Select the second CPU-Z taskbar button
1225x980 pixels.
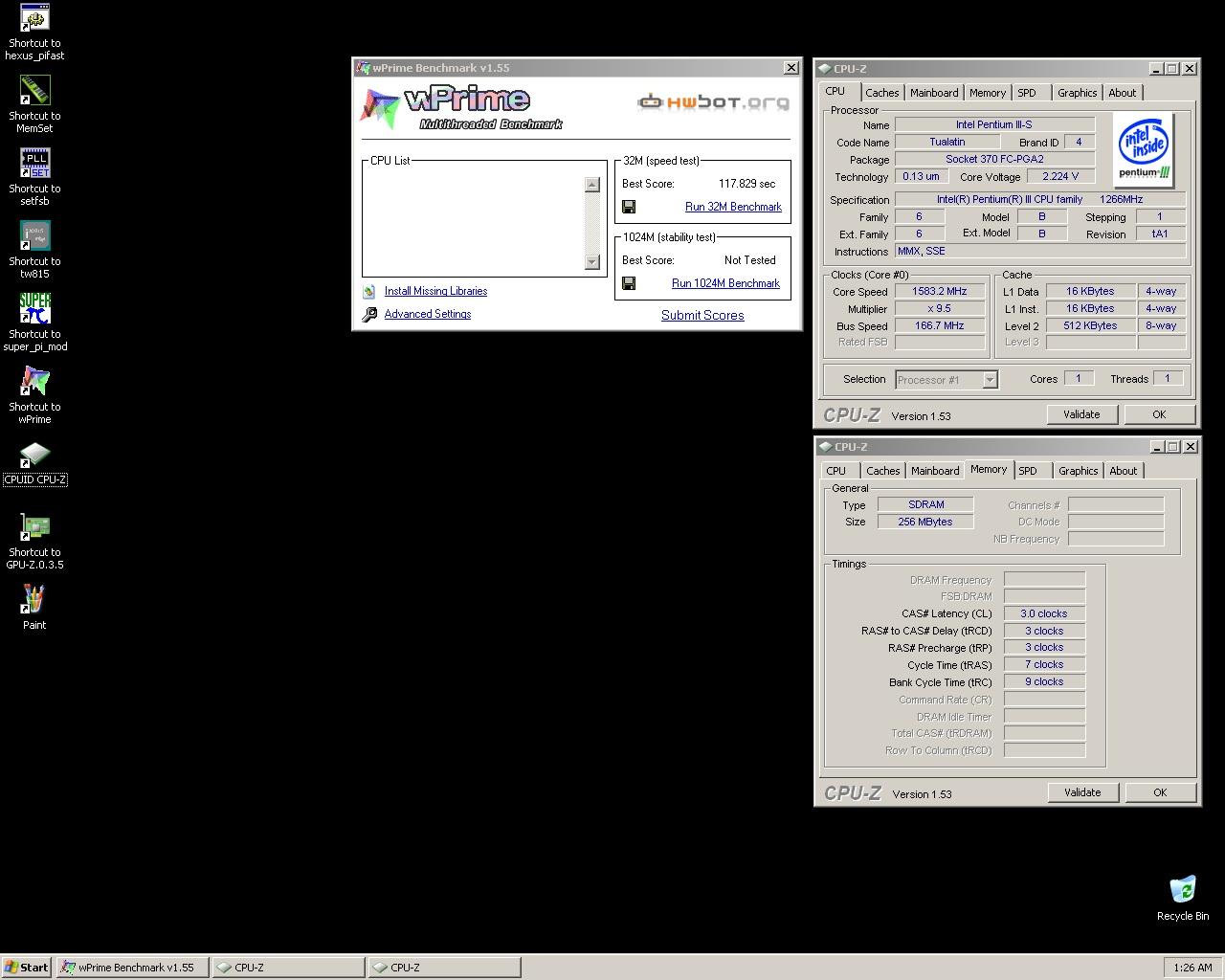[445, 968]
